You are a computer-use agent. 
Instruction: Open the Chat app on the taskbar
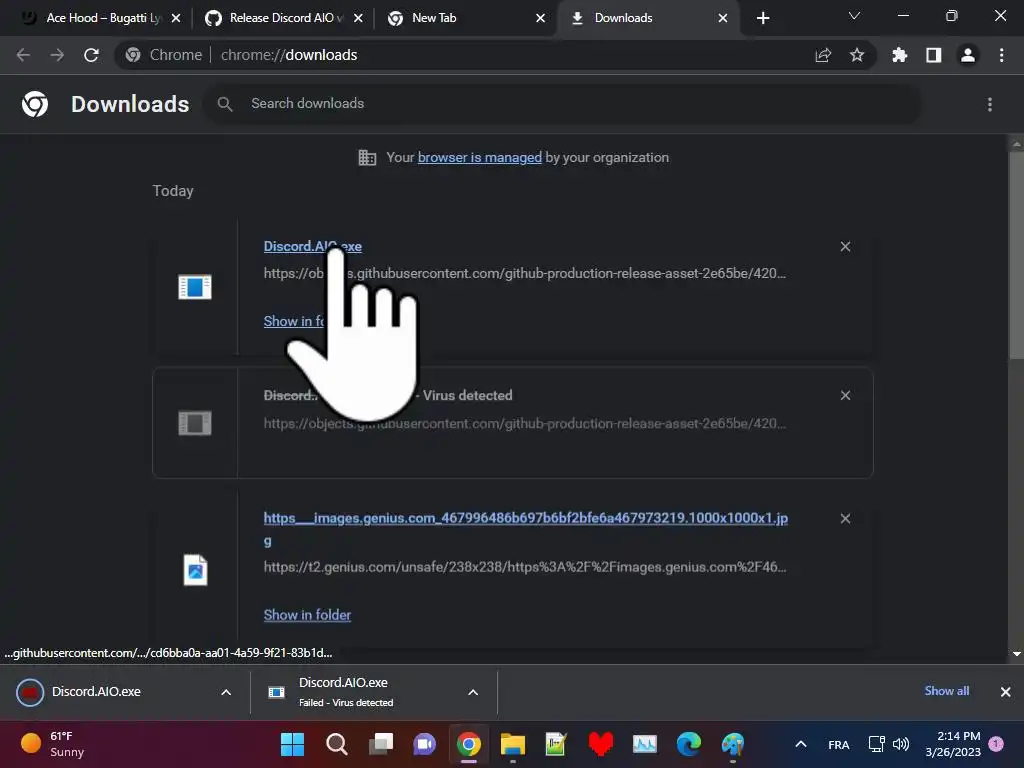pyautogui.click(x=424, y=744)
